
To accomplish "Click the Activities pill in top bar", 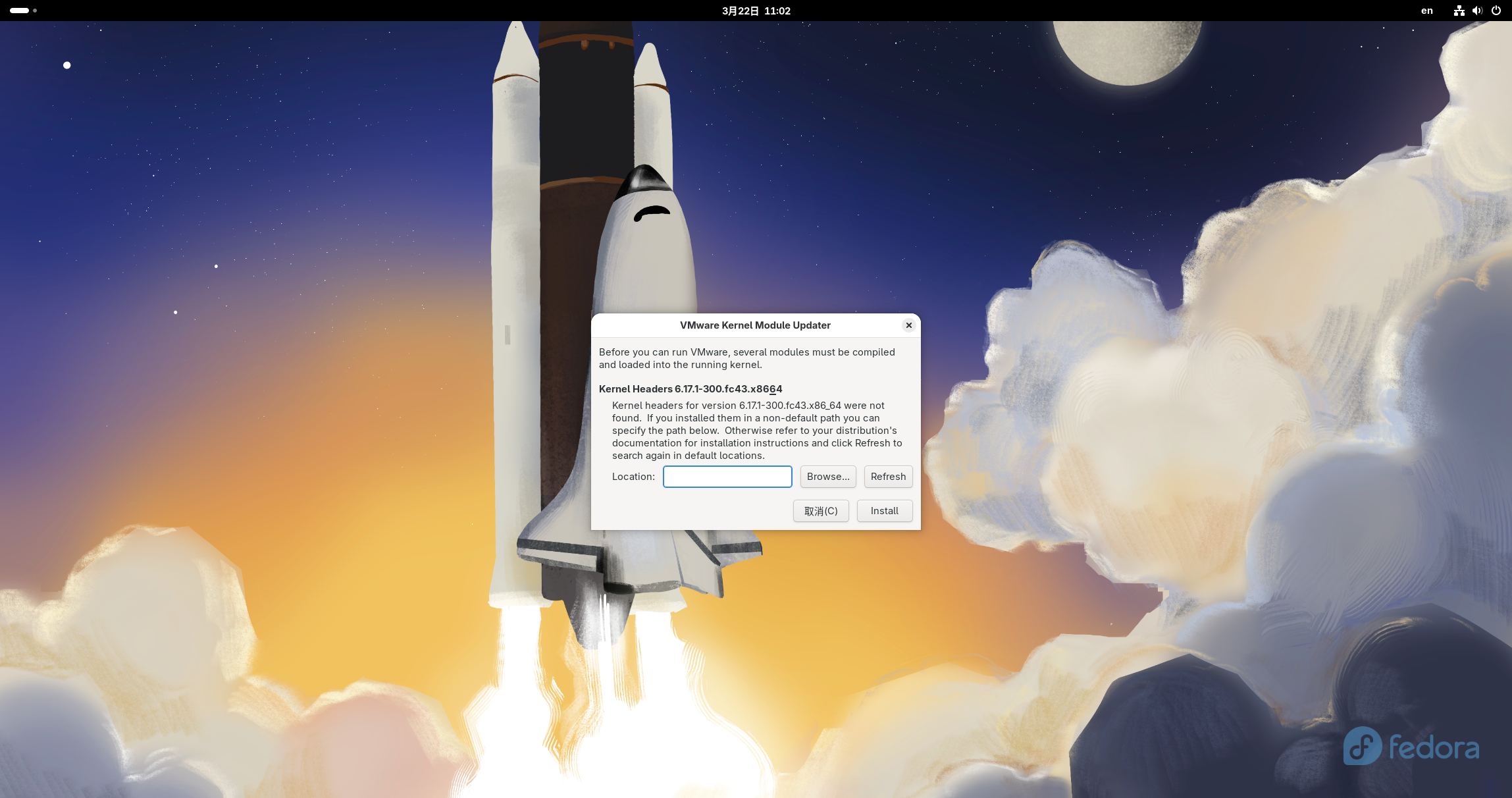I will pos(19,11).
